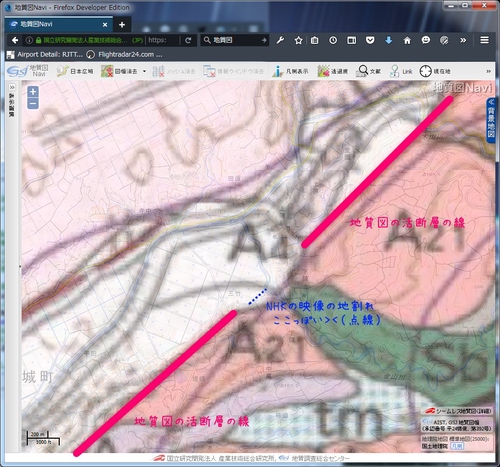Viewport: 500px width, 467px height.
Task: Click 現在地 current location button
Action: [x=435, y=71]
